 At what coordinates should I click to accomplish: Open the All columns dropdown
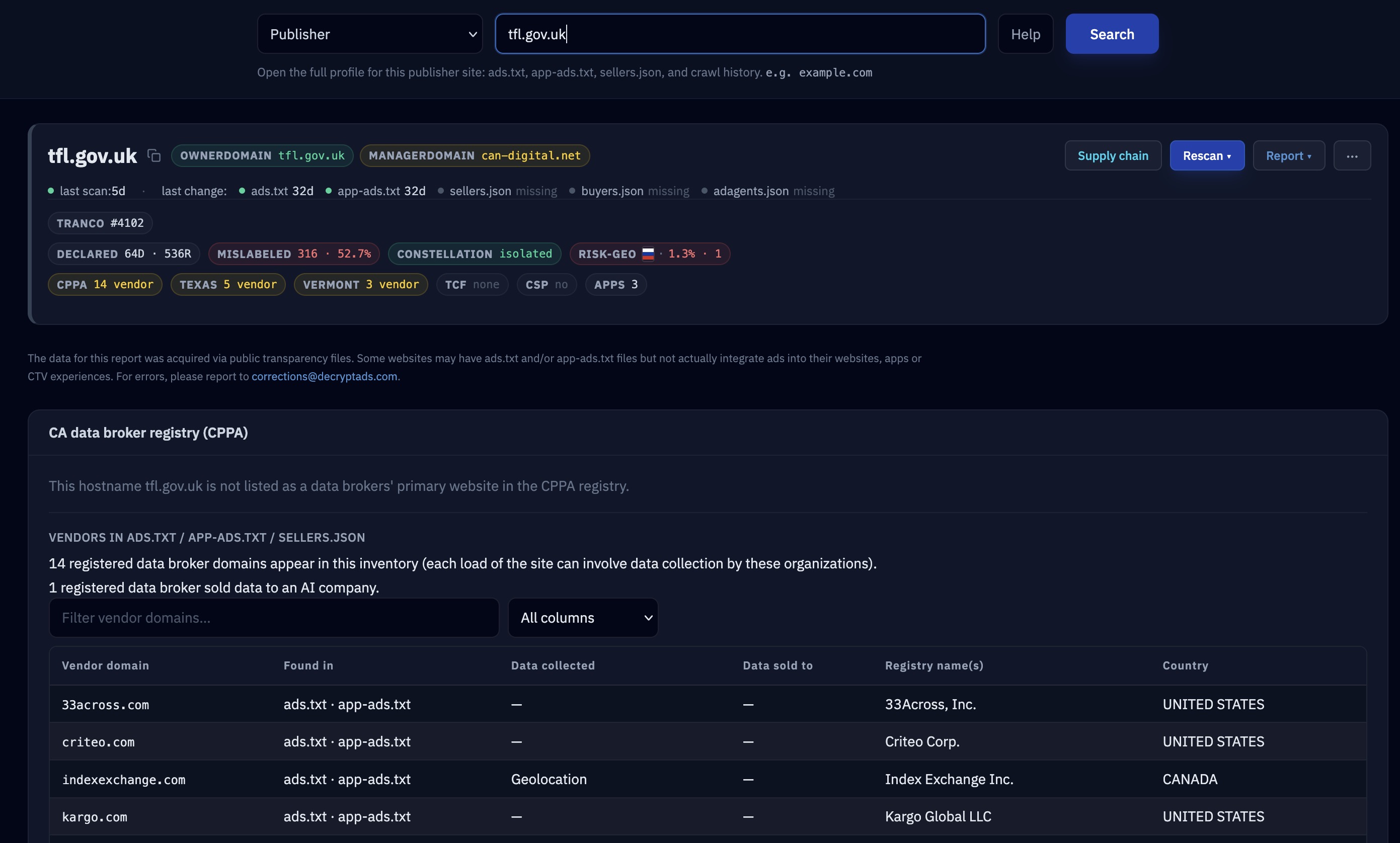click(583, 618)
